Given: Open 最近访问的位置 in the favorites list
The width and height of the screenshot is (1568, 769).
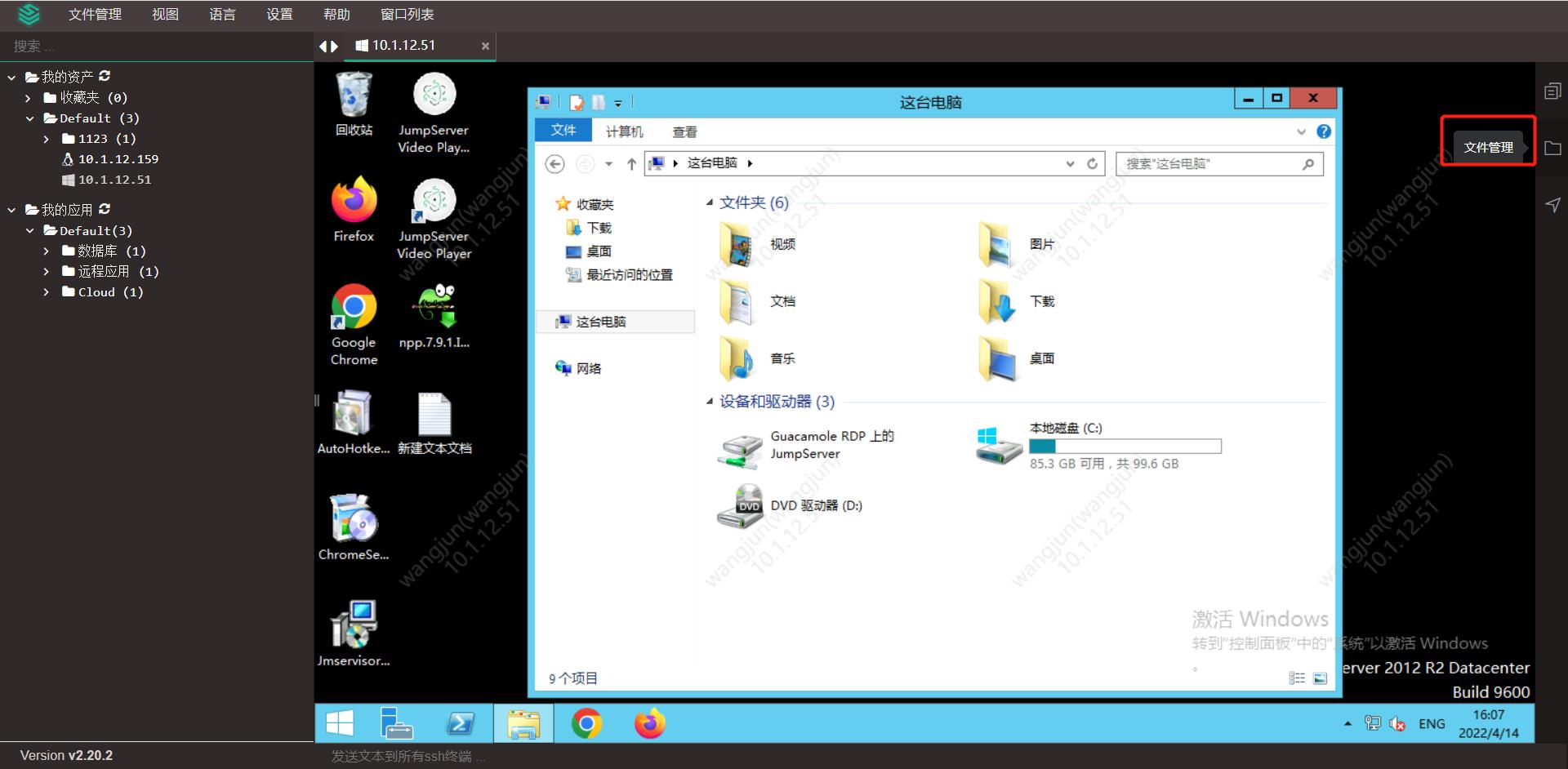Looking at the screenshot, I should 626,275.
